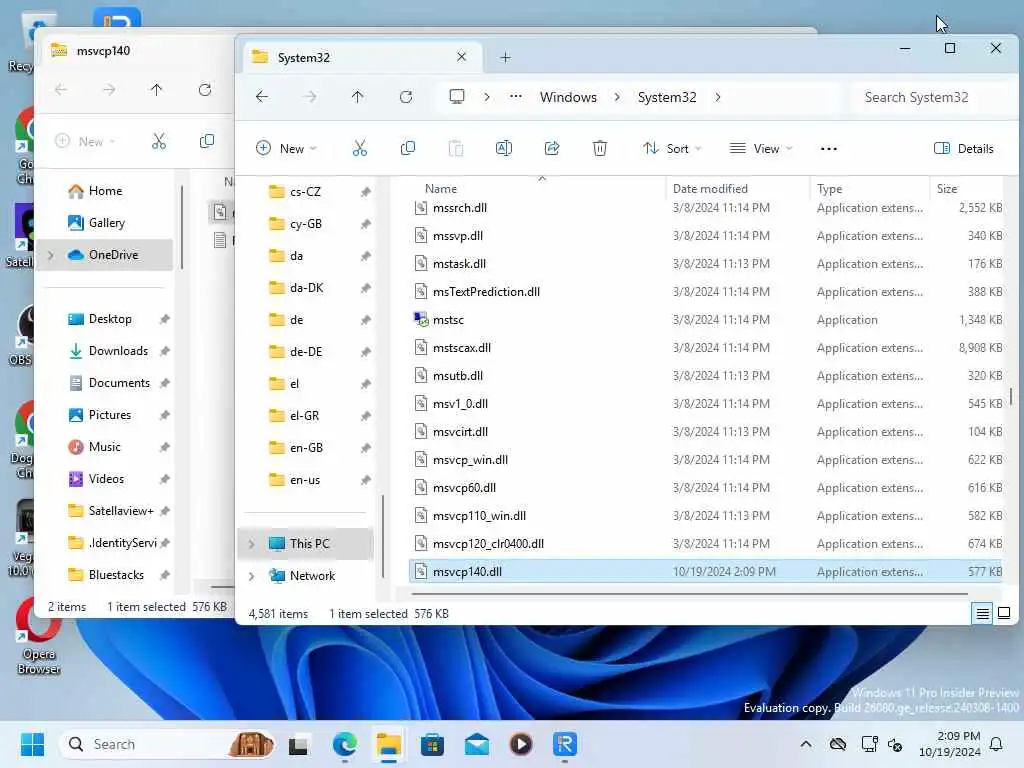Select mstsc application file
The height and width of the screenshot is (768, 1024).
coord(448,320)
